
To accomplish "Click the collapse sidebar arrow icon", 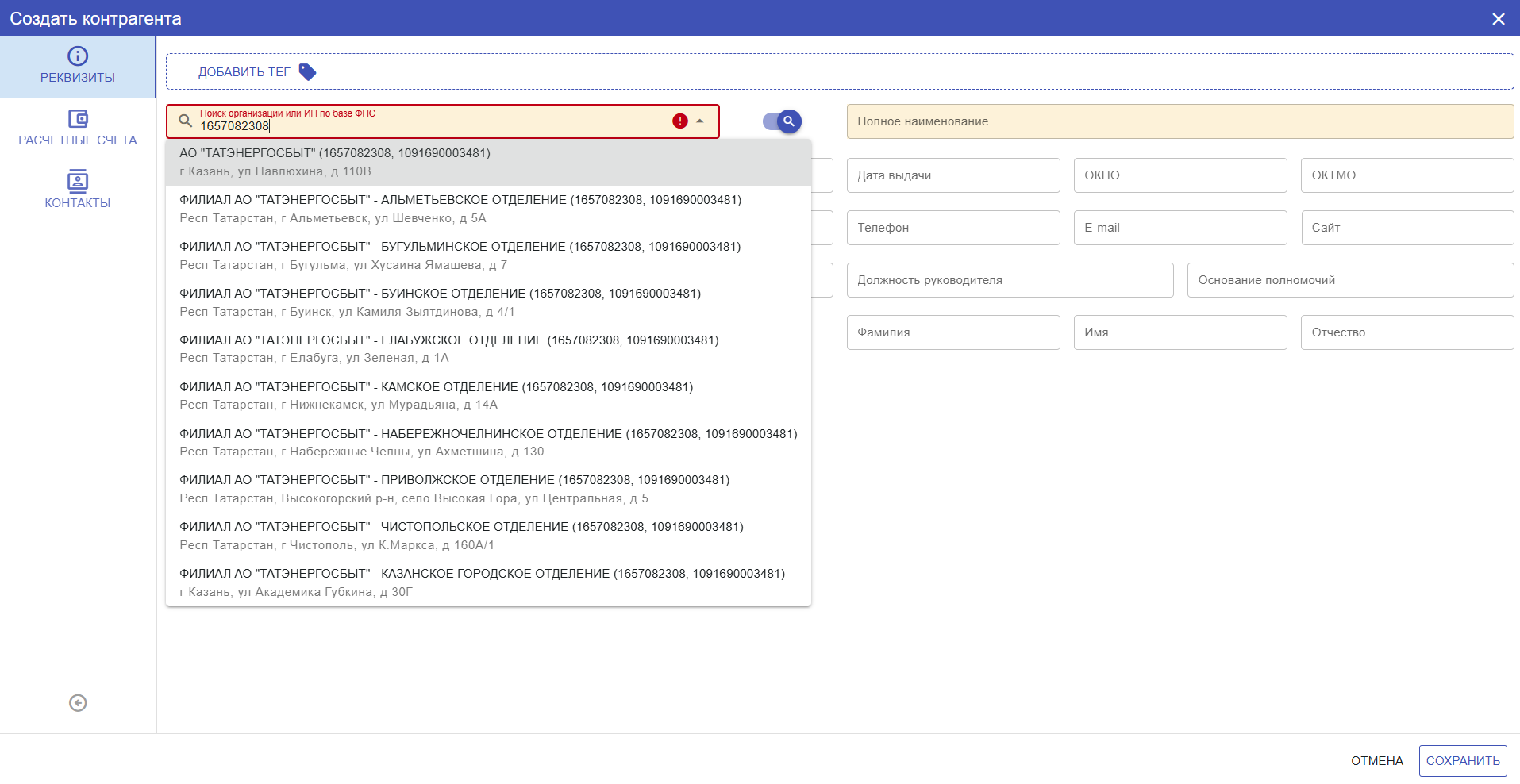I will 78,703.
